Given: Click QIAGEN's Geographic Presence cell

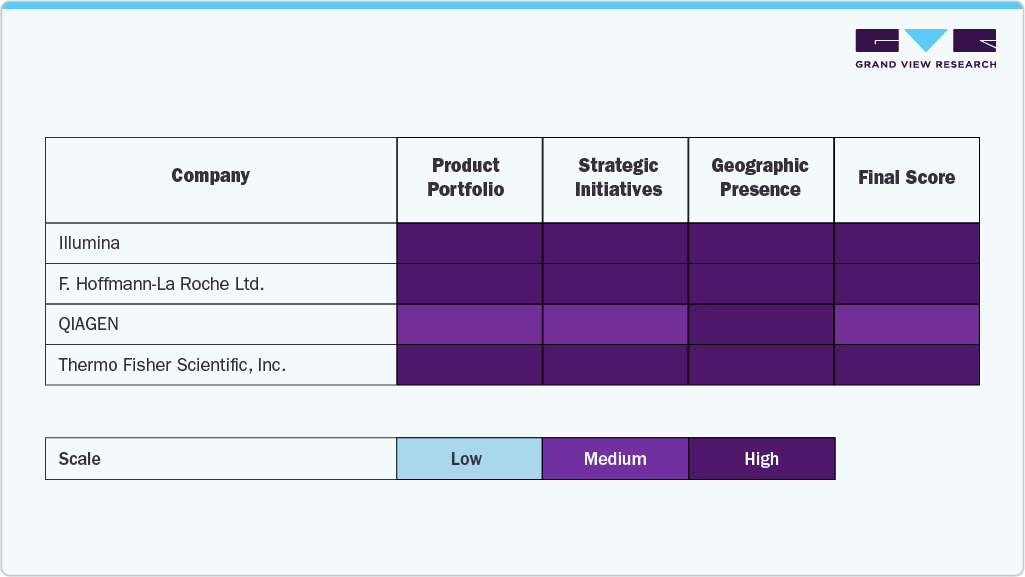Looking at the screenshot, I should click(761, 324).
